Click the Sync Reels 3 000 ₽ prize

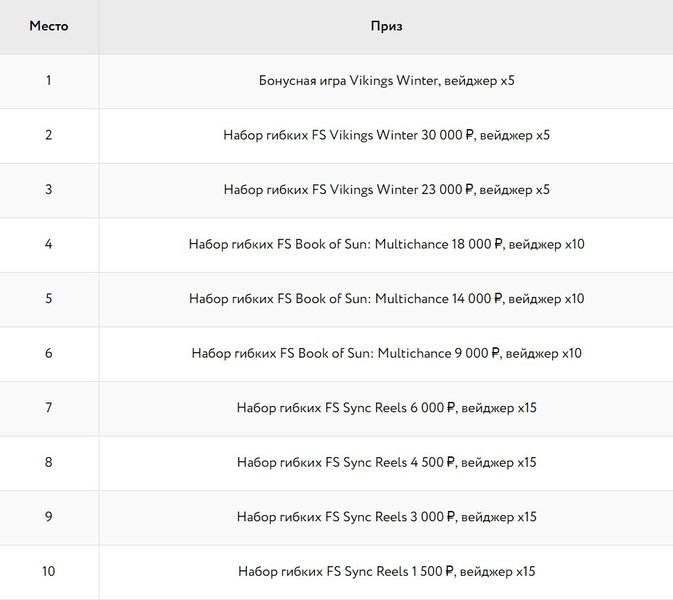(x=386, y=517)
